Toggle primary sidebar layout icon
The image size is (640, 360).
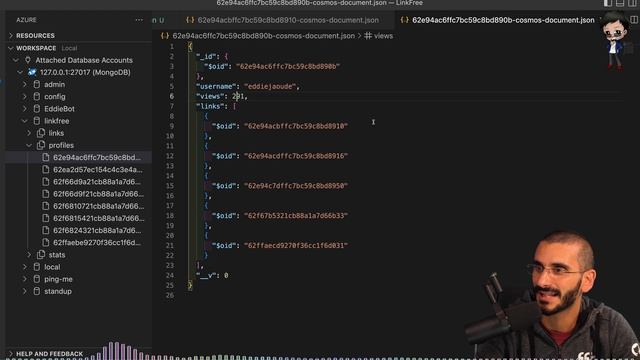[608, 3]
